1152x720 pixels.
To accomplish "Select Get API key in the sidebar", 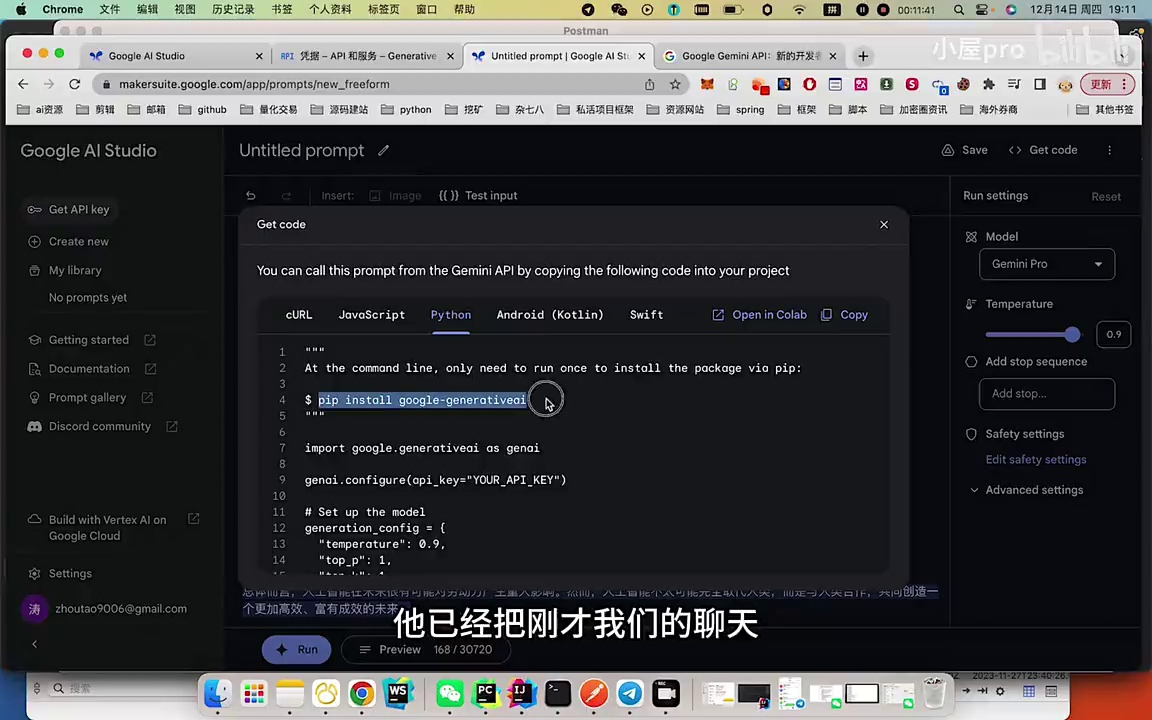I will click(x=79, y=209).
